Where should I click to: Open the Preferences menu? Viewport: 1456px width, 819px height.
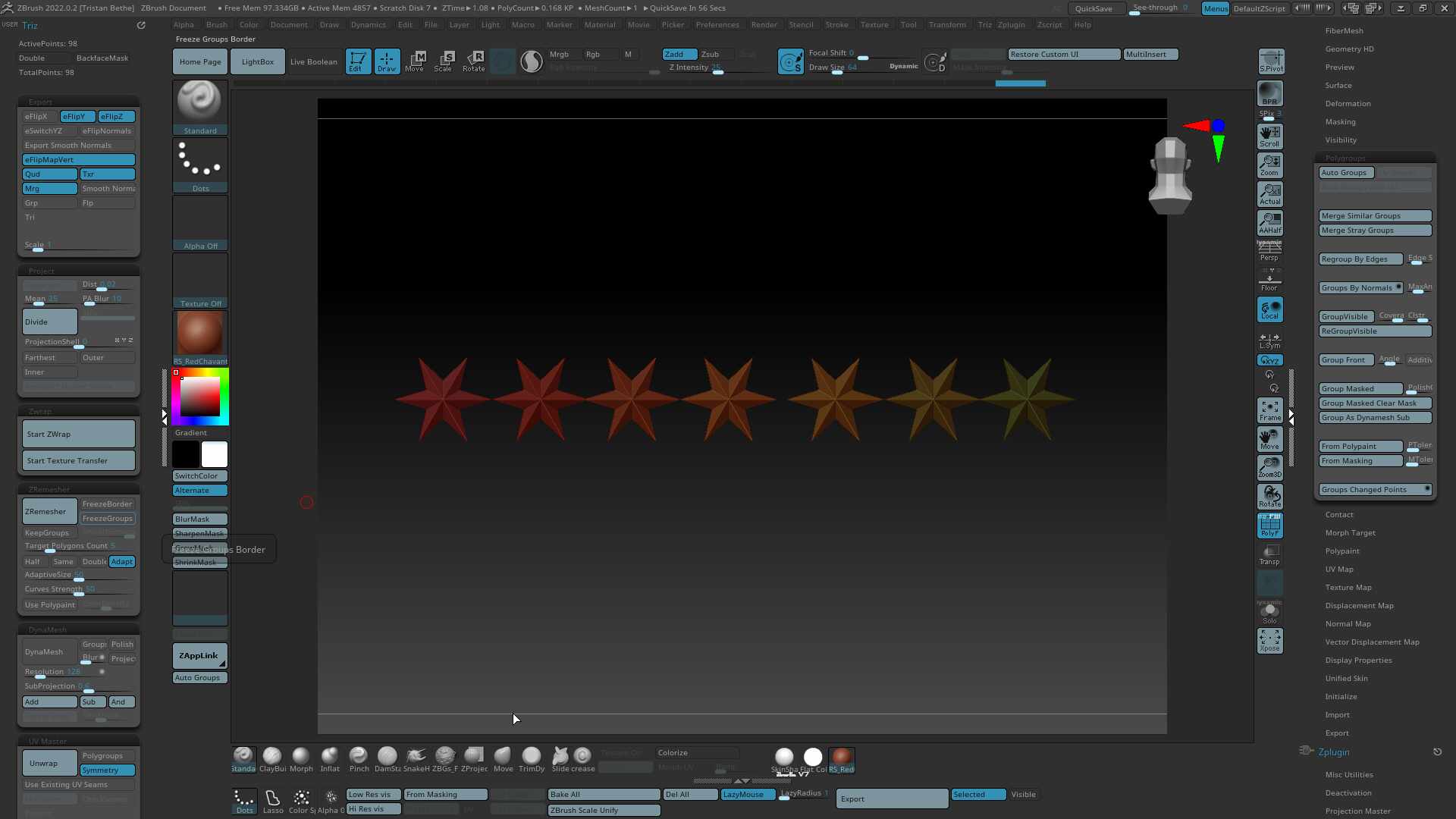[x=717, y=25]
